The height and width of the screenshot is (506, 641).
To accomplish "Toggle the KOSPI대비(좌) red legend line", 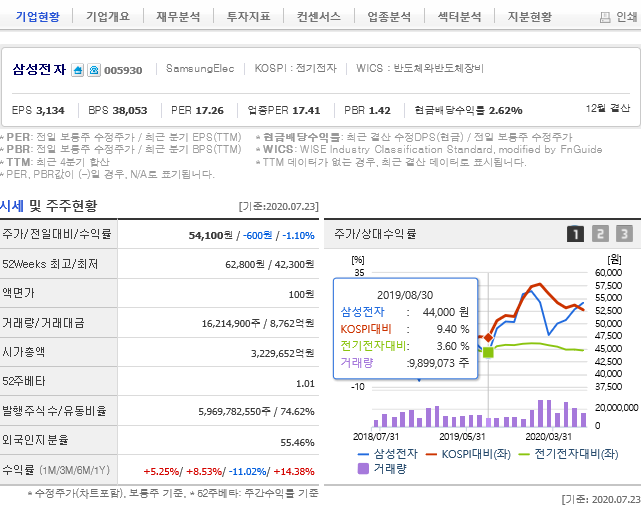I will pyautogui.click(x=431, y=454).
